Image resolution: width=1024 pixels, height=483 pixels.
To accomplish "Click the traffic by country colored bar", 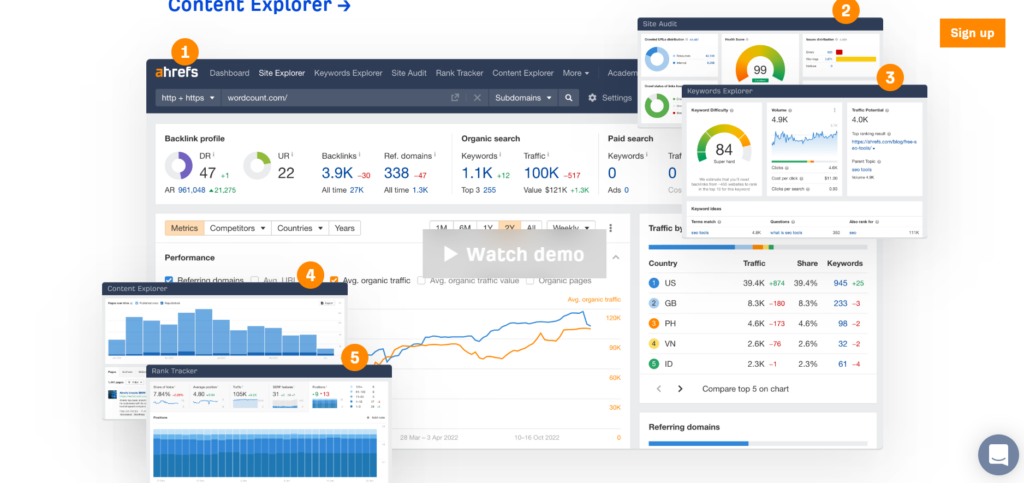I will point(758,247).
